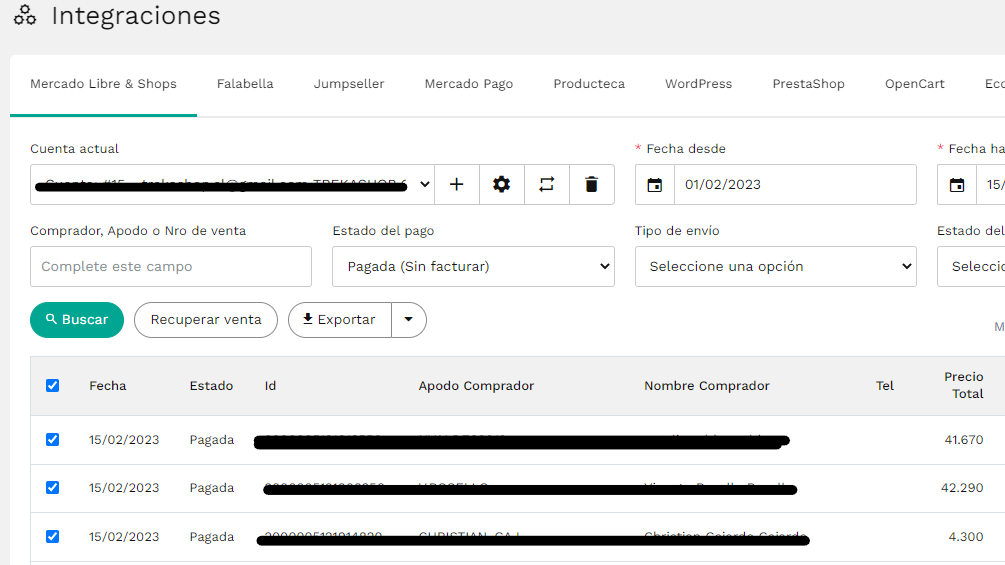1005x565 pixels.
Task: Click the trash delete account icon
Action: pyautogui.click(x=591, y=184)
